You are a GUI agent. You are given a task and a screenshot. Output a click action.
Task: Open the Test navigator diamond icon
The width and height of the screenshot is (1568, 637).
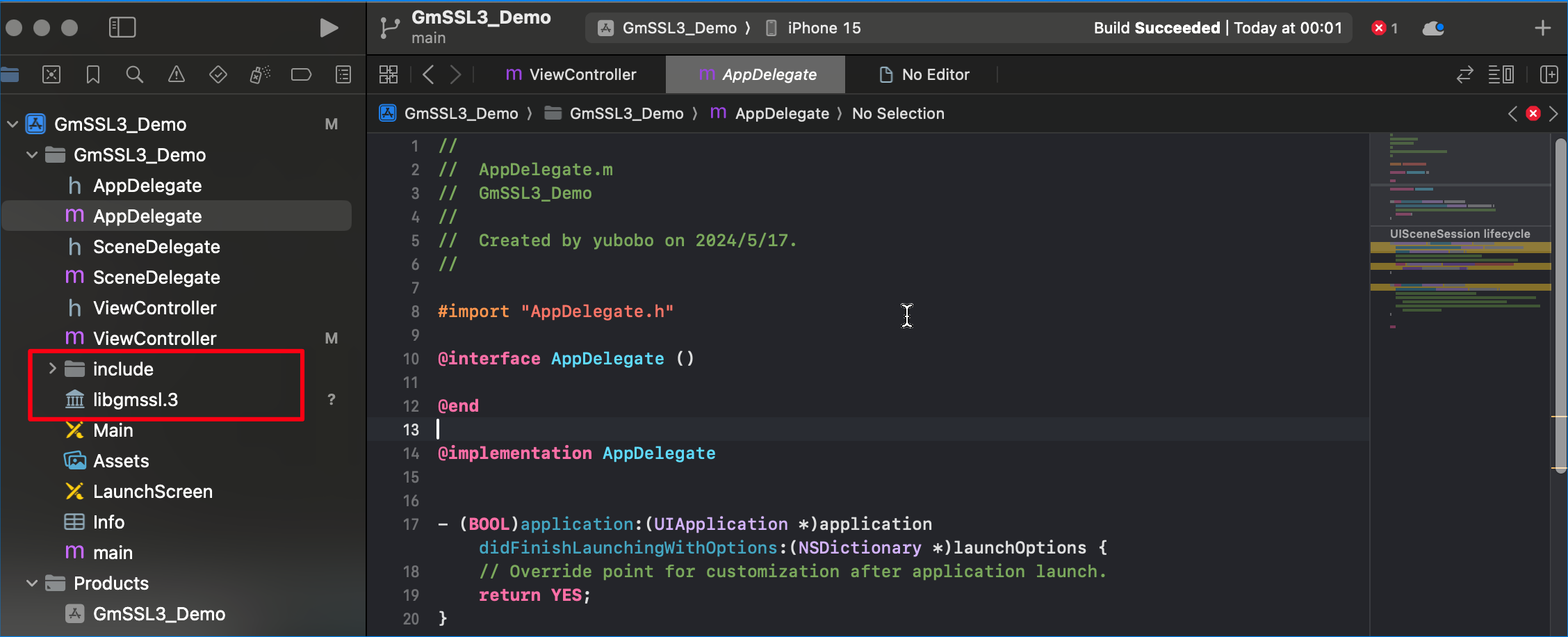218,74
